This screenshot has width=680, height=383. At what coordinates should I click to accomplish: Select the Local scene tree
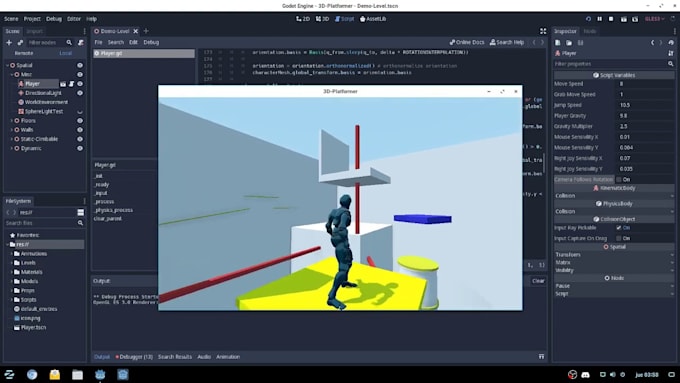point(65,53)
